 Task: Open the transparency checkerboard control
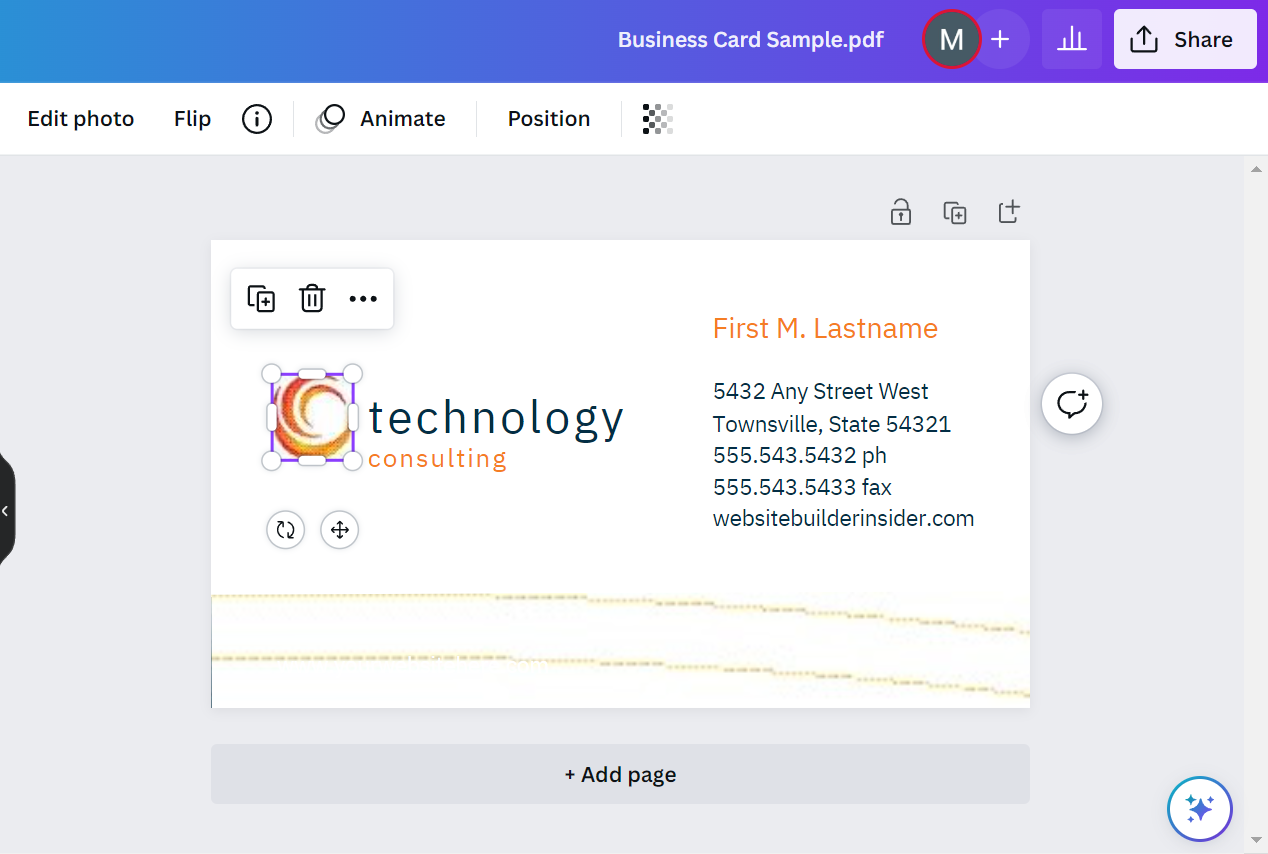tap(658, 119)
